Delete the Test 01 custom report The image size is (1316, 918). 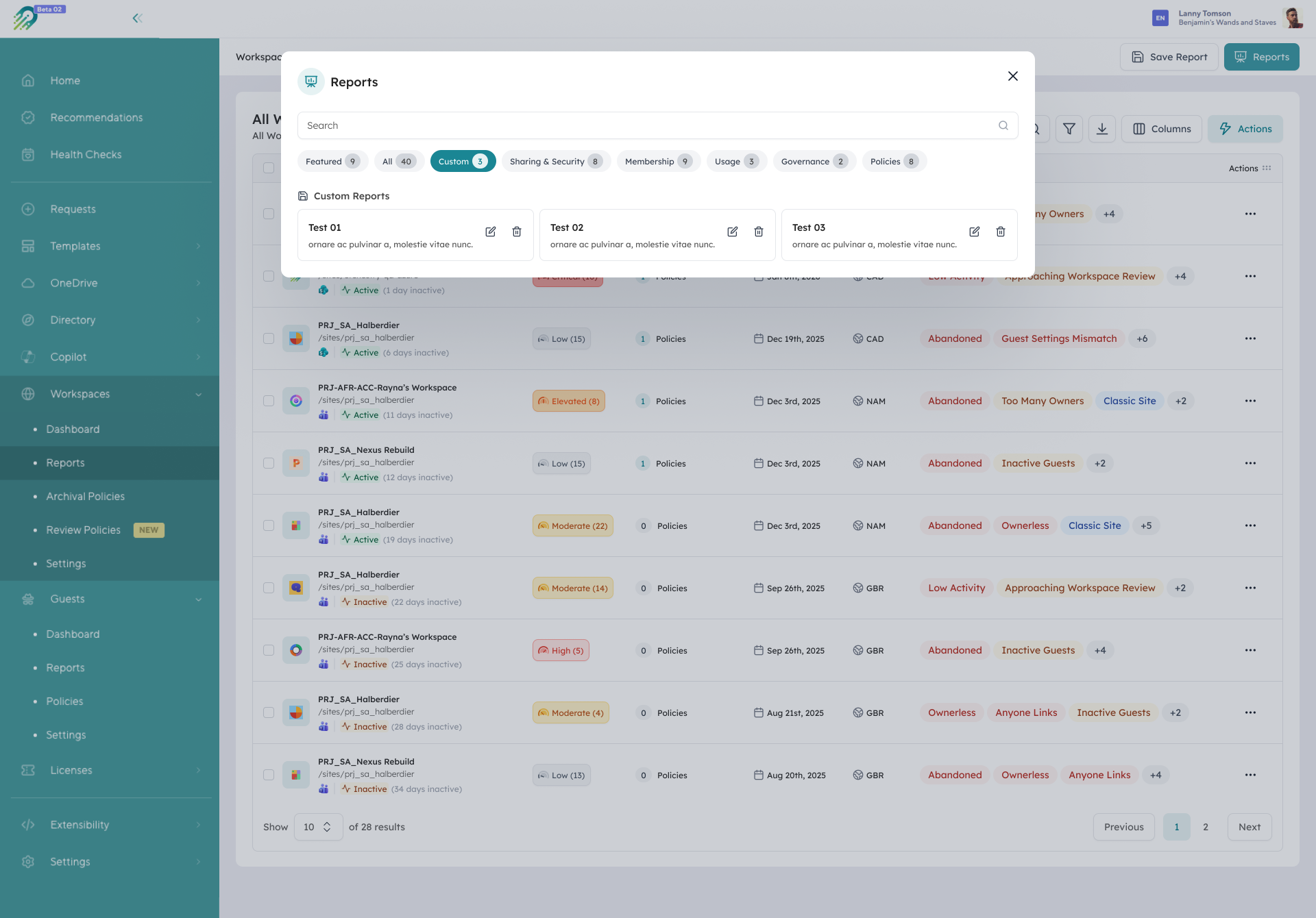click(x=517, y=232)
